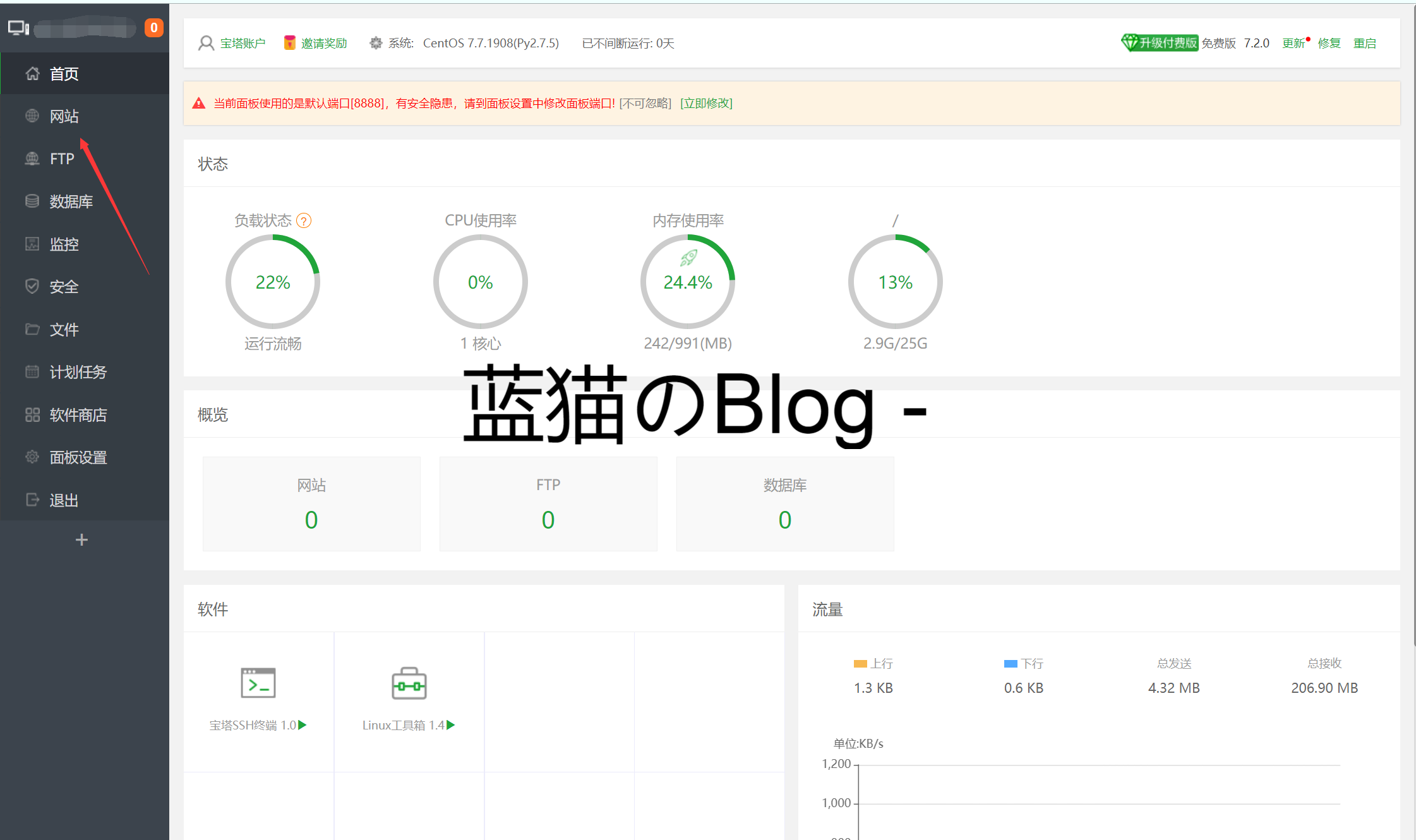Screen dimensions: 1416x840
Task: Click the red warning triangle icon
Action: click(199, 104)
